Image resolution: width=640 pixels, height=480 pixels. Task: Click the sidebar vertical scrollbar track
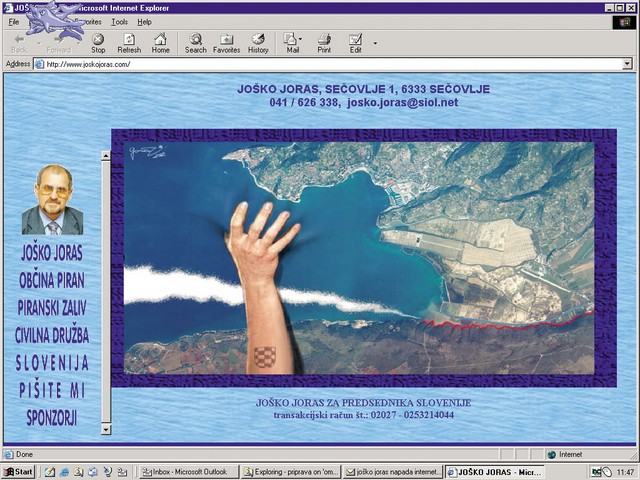click(x=106, y=292)
